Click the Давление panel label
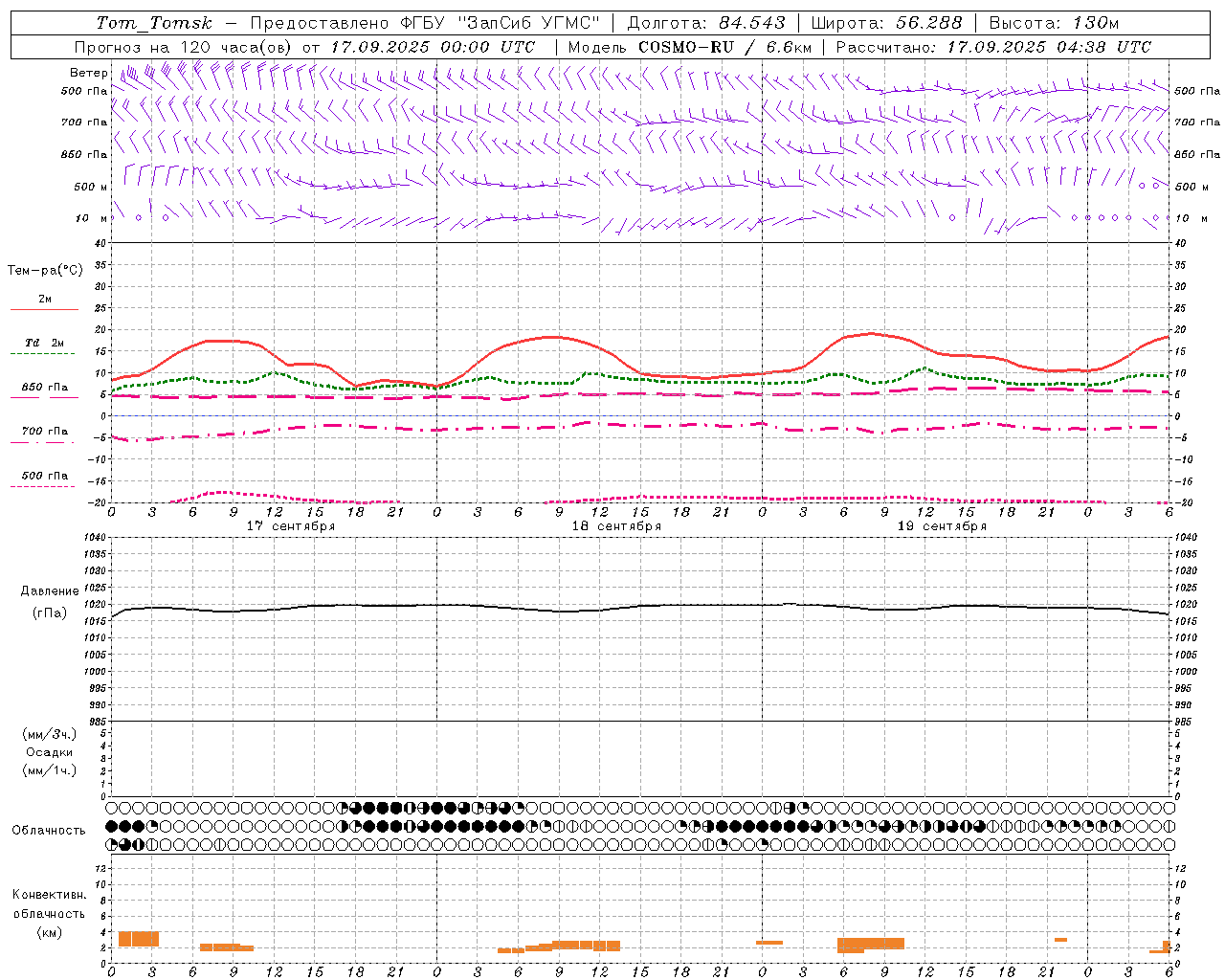Screen dimensions: 1225x980 click(50, 591)
